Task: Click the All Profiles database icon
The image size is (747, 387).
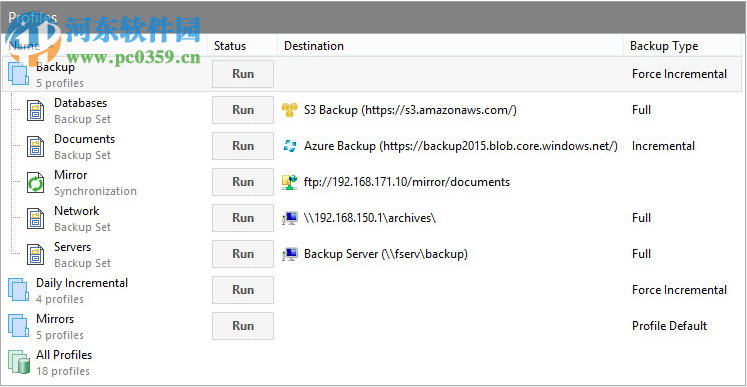Action: point(20,362)
